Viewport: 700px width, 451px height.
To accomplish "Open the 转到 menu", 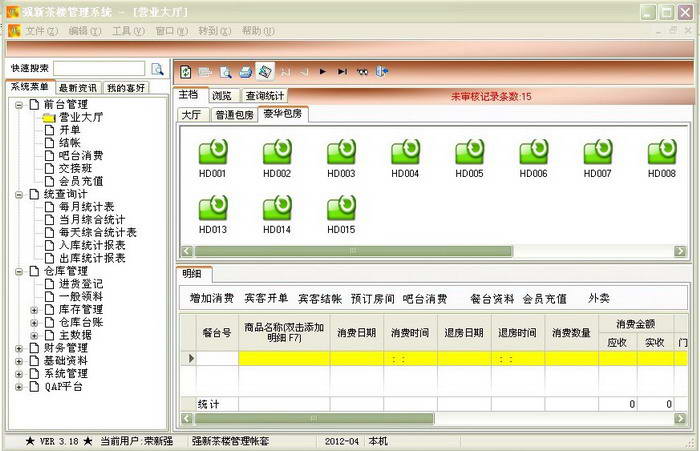I will click(215, 31).
